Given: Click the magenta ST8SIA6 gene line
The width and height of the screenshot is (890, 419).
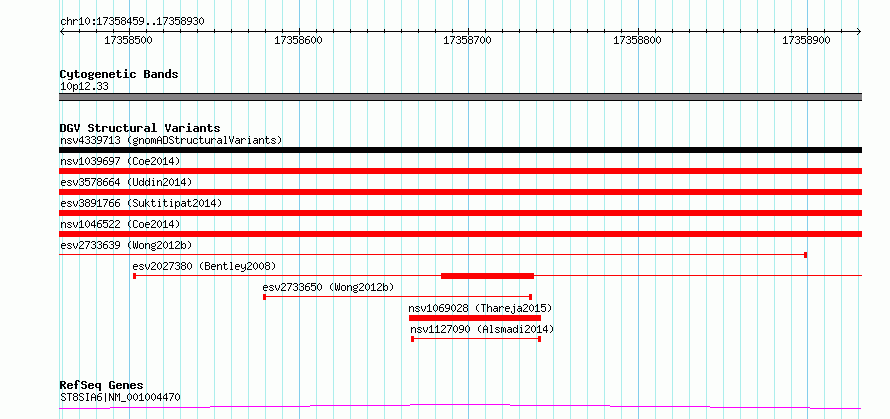Looking at the screenshot, I should (x=460, y=406).
